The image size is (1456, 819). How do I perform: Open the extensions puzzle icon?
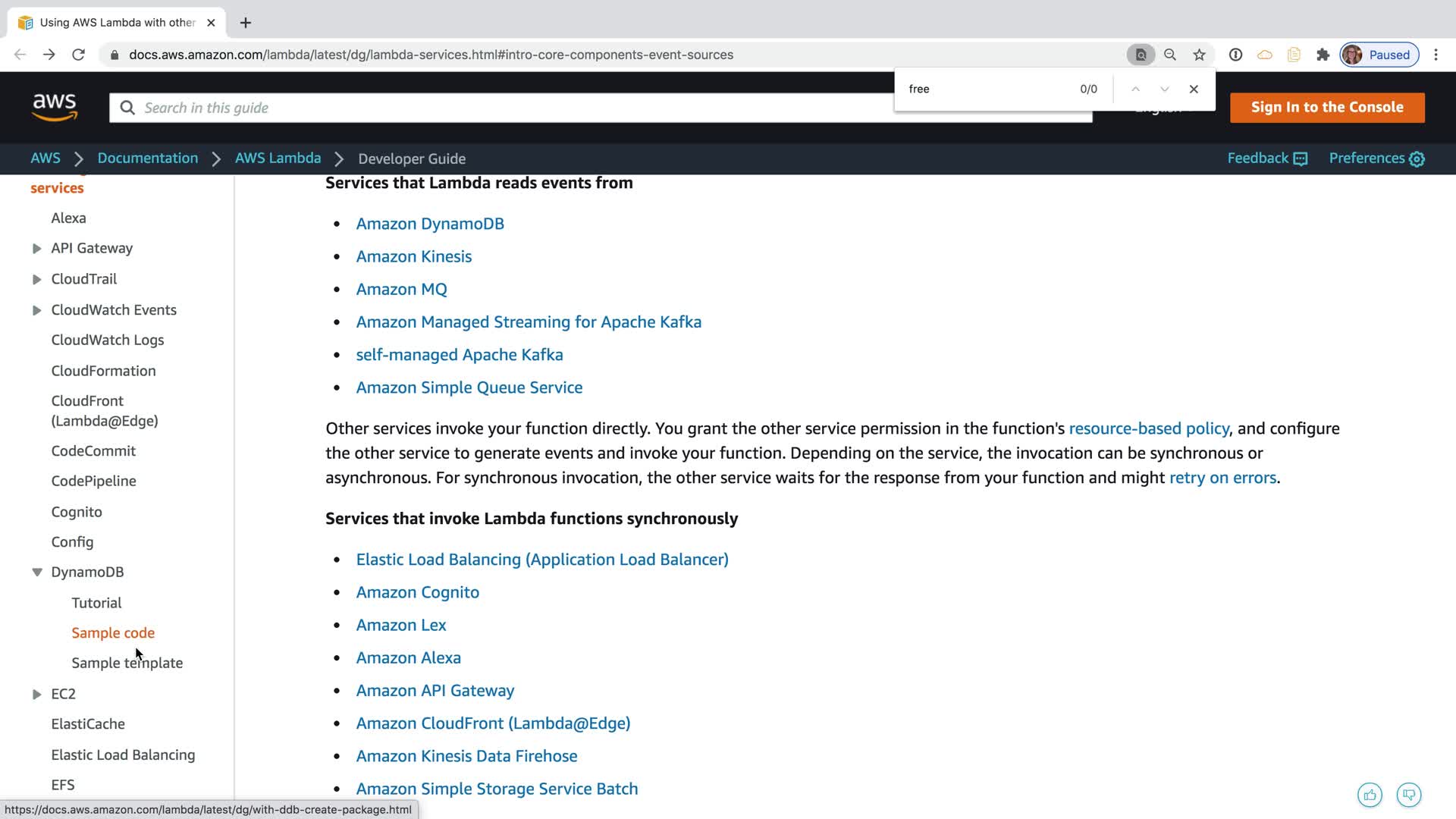(x=1323, y=55)
